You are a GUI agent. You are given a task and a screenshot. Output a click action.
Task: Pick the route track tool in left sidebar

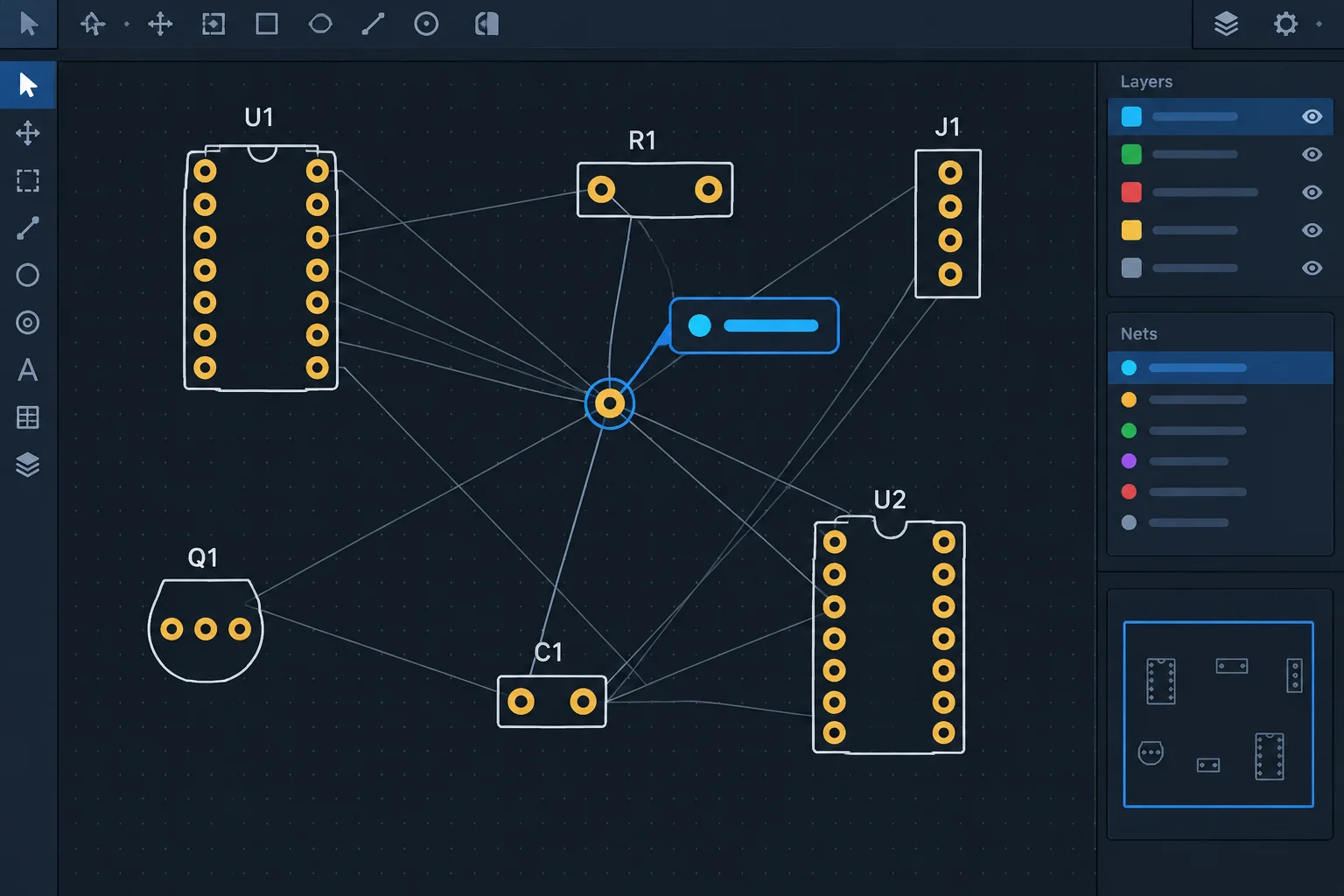(28, 227)
